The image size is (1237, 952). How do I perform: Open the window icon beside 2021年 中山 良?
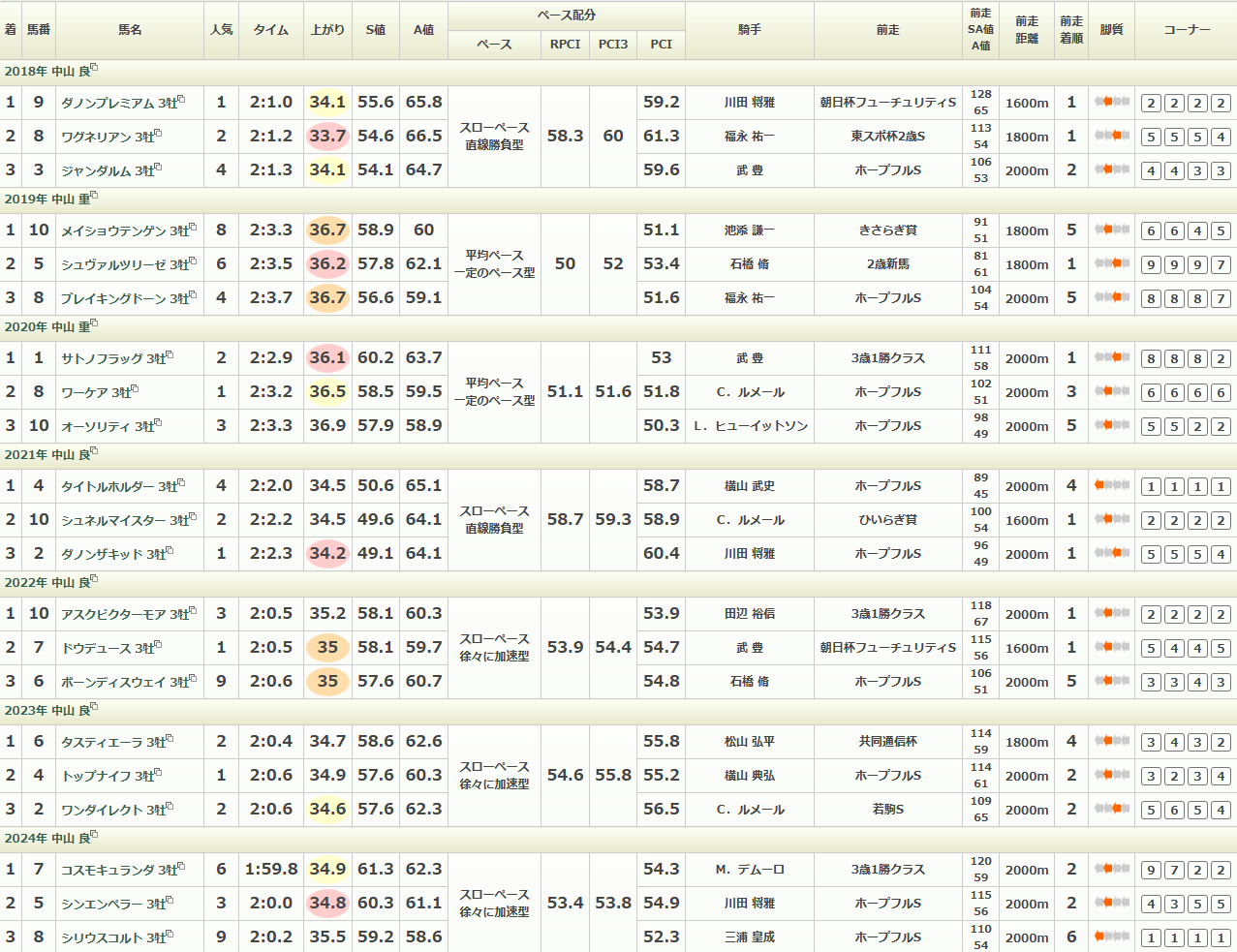pyautogui.click(x=94, y=452)
